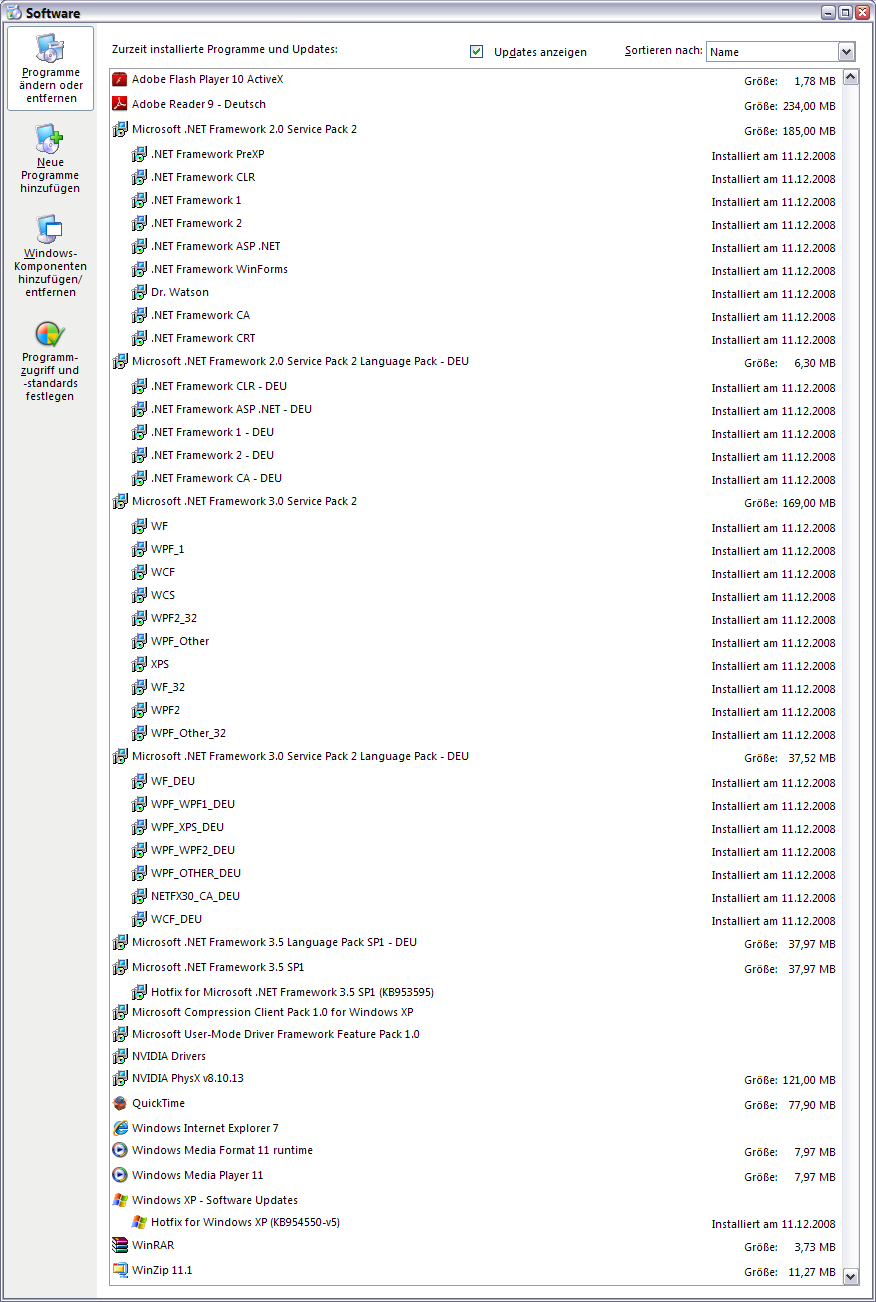This screenshot has width=876, height=1302.
Task: Click the 234,00 MB size of Adobe Reader
Action: pyautogui.click(x=809, y=106)
